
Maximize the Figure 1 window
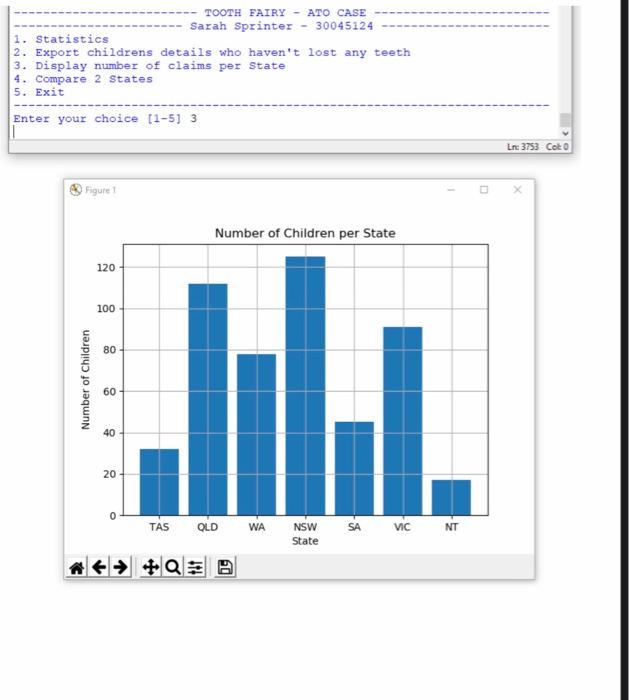[484, 190]
